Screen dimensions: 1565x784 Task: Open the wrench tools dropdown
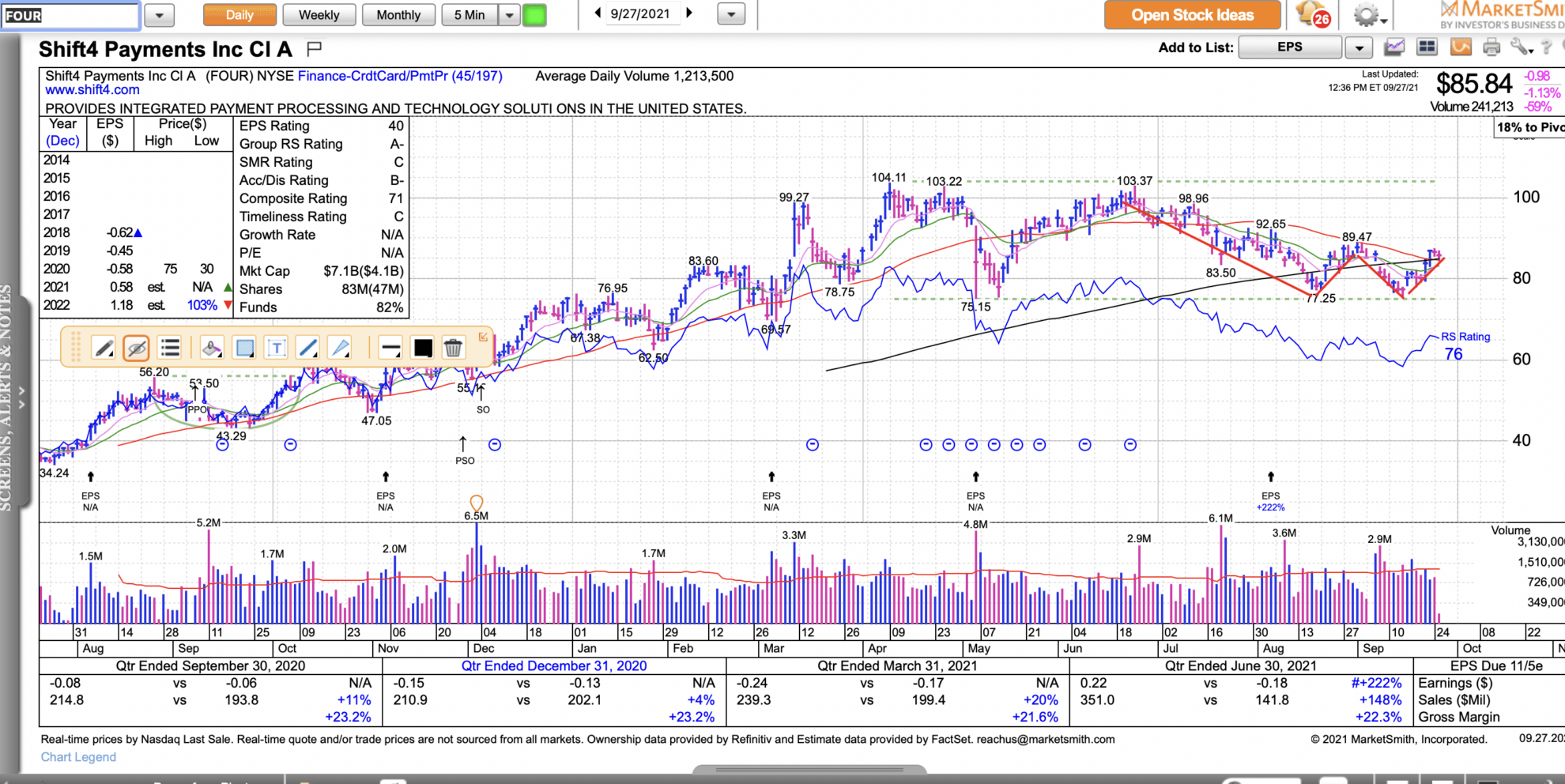tap(1521, 47)
